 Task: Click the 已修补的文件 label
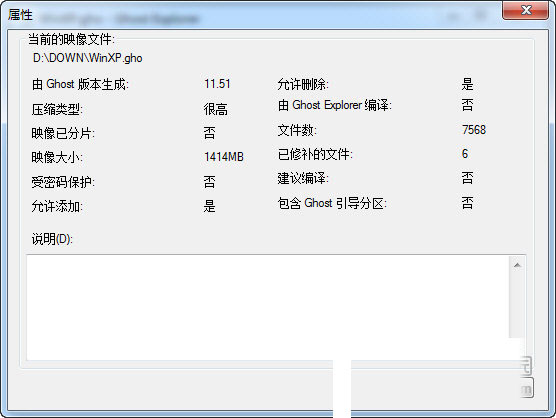tap(315, 154)
